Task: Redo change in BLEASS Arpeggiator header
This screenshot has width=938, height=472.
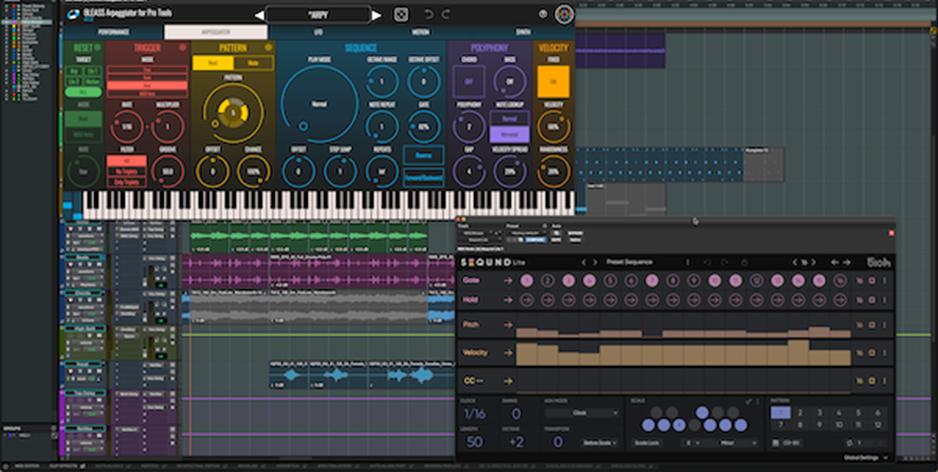Action: click(x=446, y=14)
